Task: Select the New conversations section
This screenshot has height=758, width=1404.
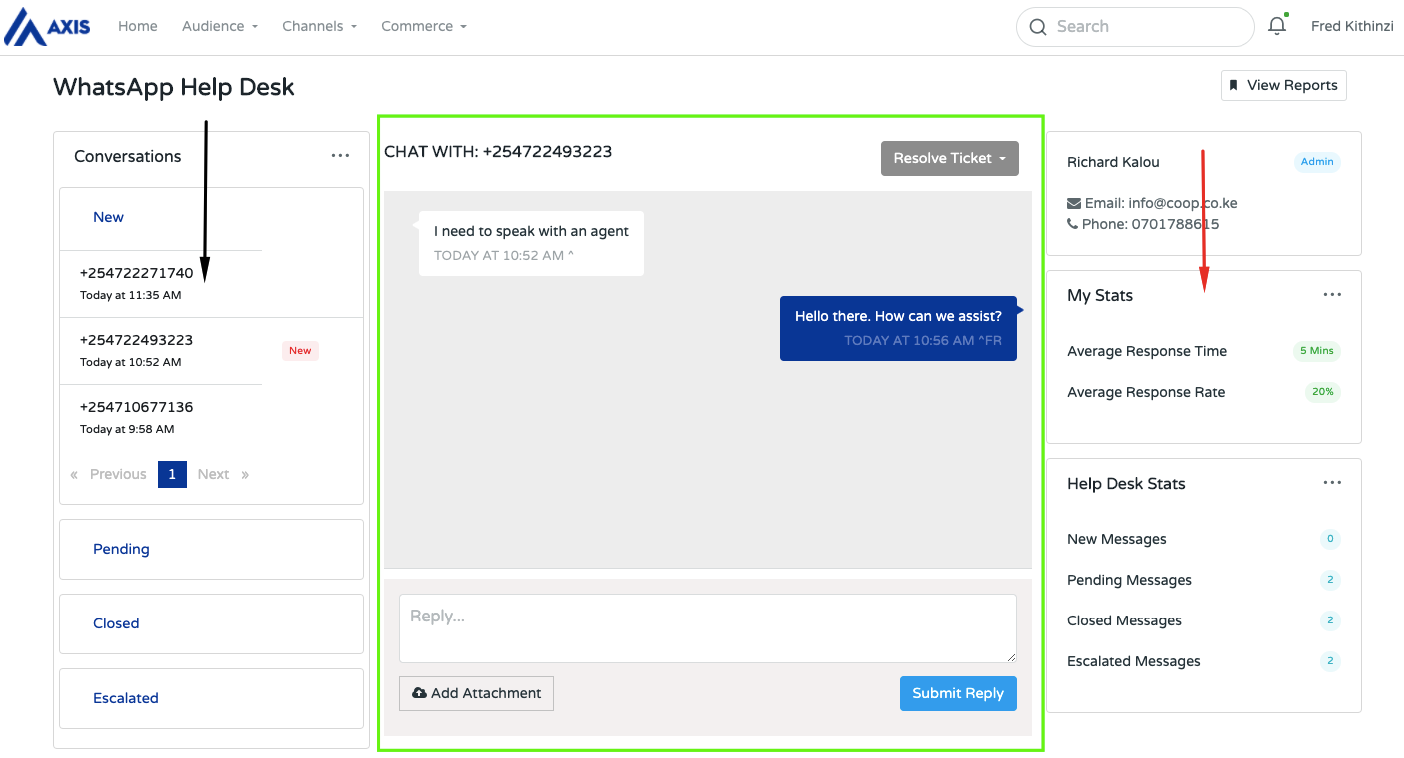Action: [x=108, y=217]
